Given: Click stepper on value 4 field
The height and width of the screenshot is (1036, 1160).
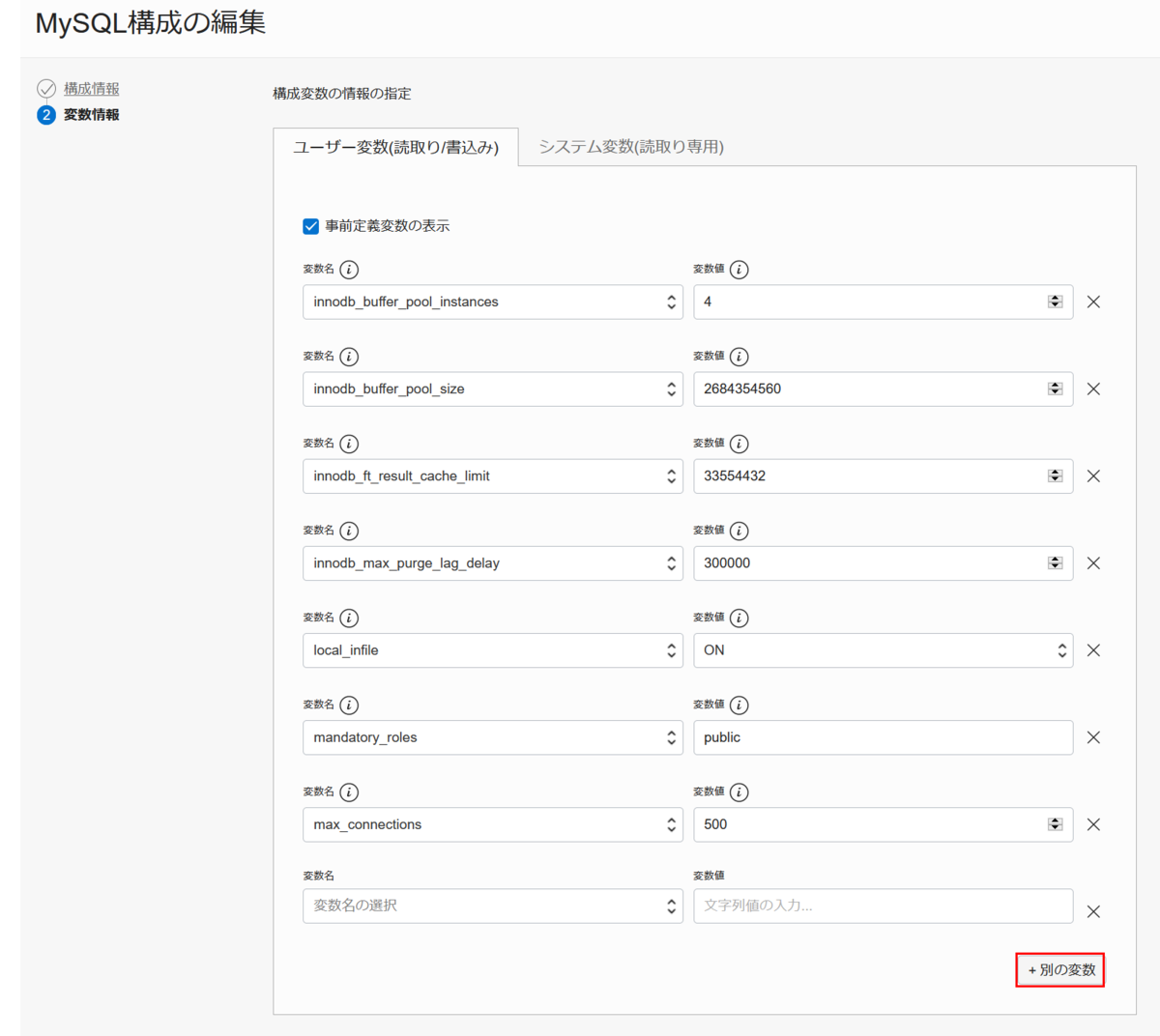Looking at the screenshot, I should pyautogui.click(x=1055, y=302).
